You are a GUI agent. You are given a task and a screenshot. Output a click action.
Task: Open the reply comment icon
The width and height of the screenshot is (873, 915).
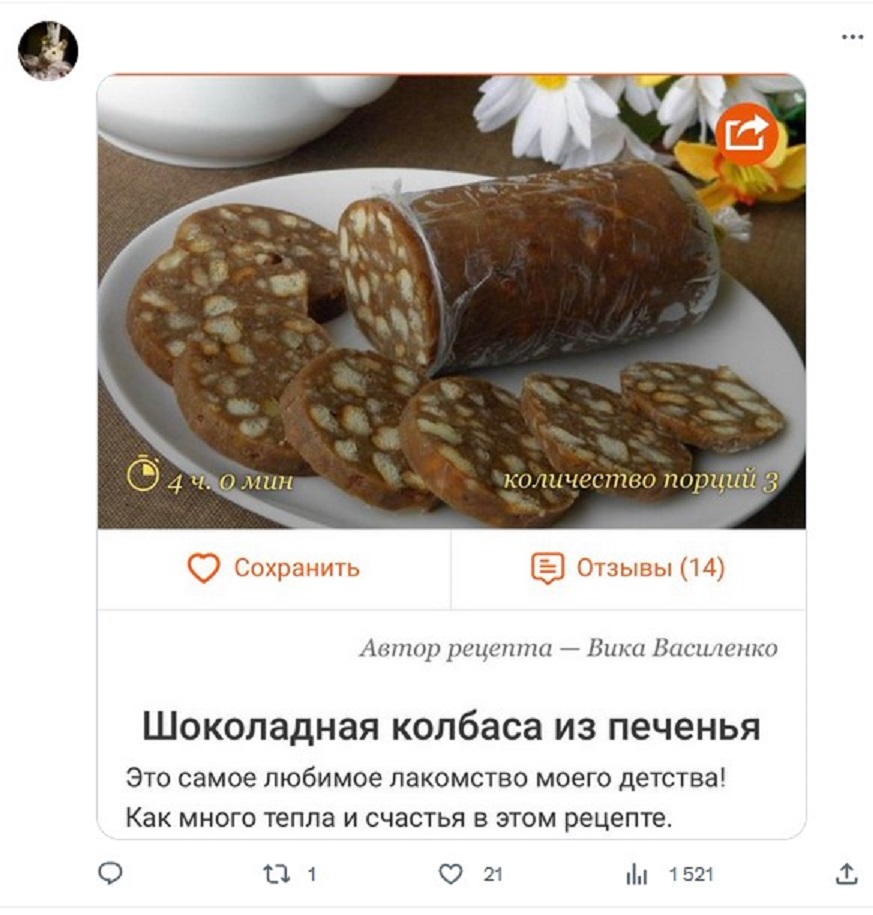[x=110, y=874]
